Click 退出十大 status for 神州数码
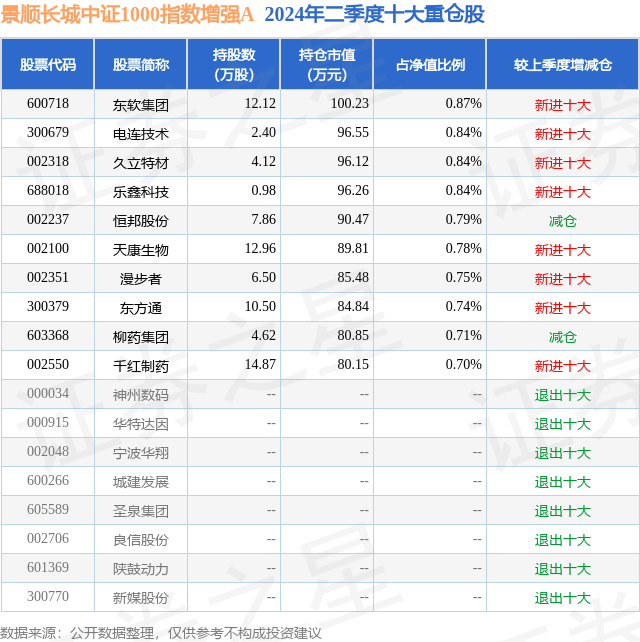Viewport: 640px width, 642px height. coord(563,396)
